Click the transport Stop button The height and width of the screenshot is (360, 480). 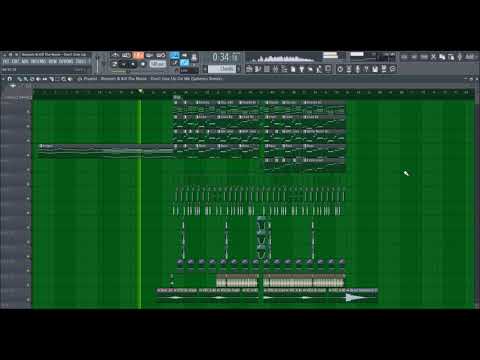pyautogui.click(x=133, y=64)
